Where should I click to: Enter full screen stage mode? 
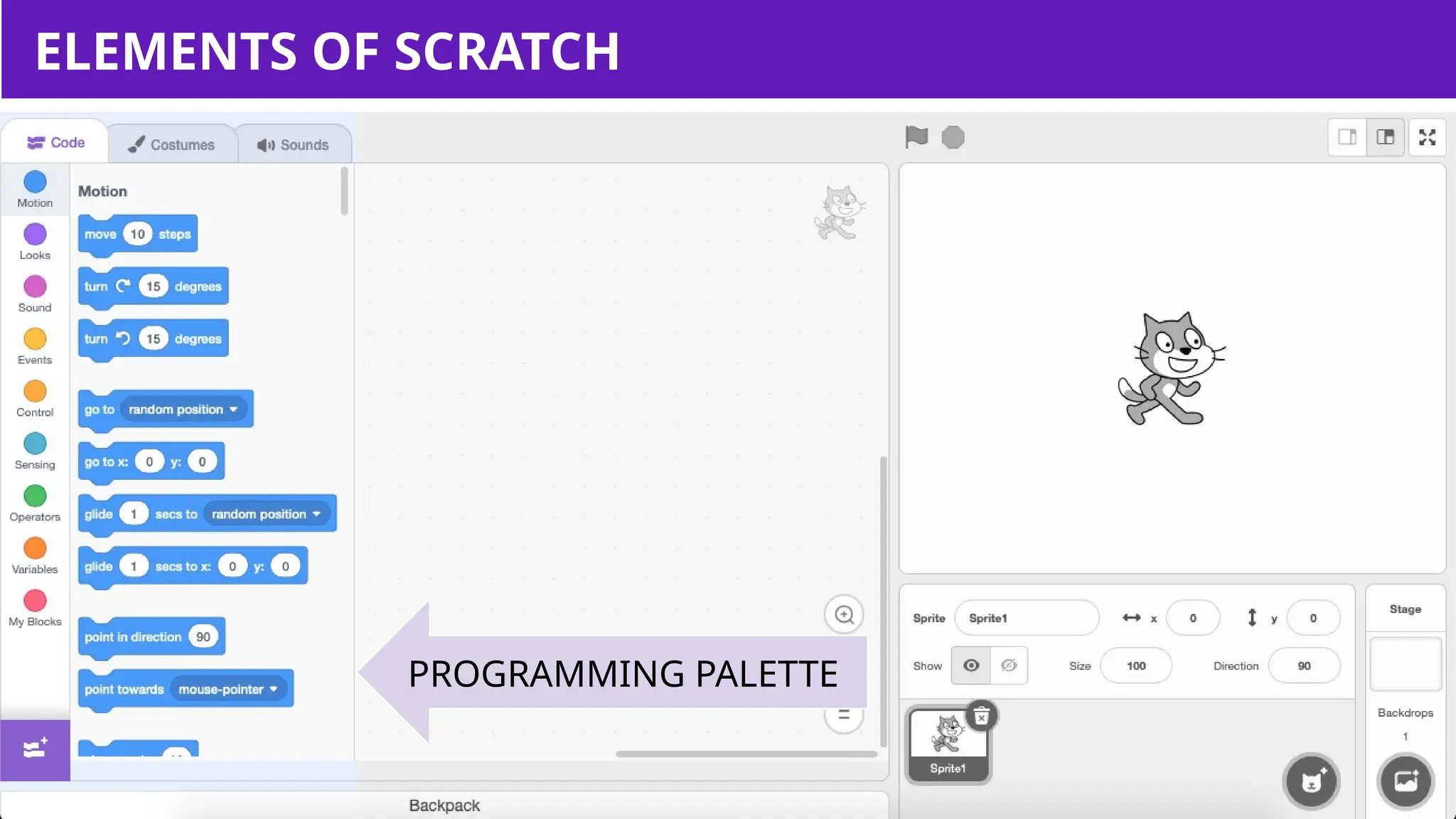click(1427, 136)
